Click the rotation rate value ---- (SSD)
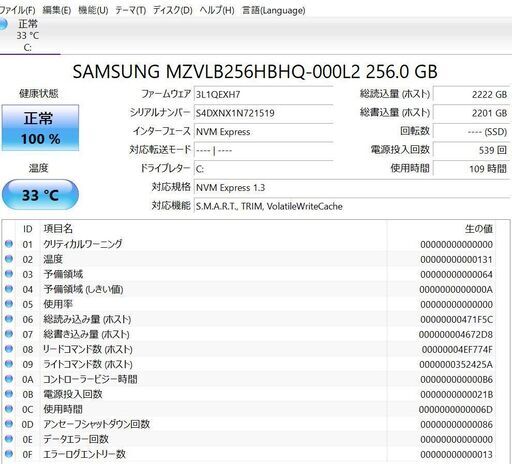This screenshot has height=464, width=512. [471, 132]
